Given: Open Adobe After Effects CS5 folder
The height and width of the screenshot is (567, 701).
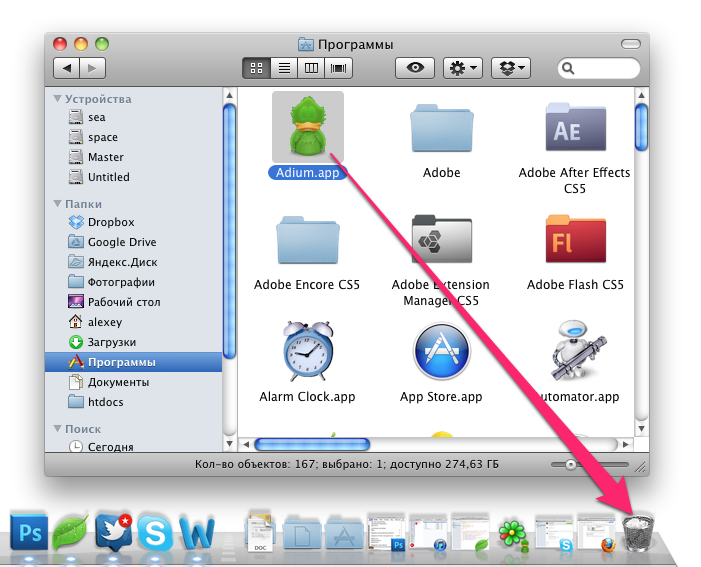Looking at the screenshot, I should (x=576, y=127).
